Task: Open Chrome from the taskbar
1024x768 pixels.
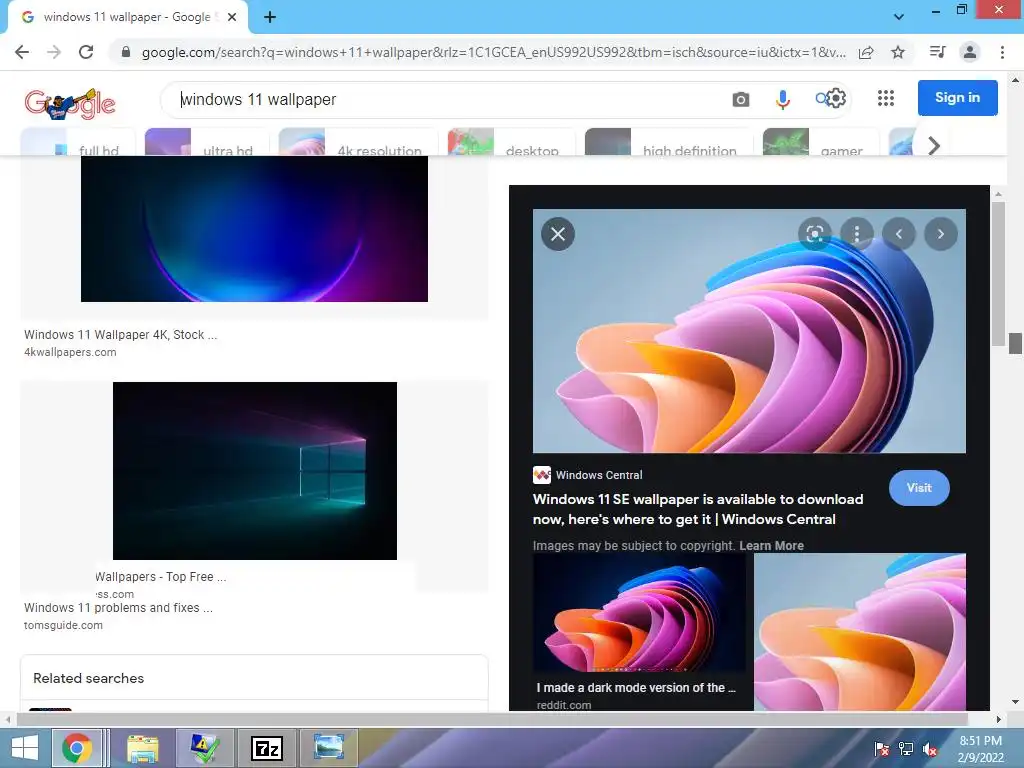Action: (76, 748)
